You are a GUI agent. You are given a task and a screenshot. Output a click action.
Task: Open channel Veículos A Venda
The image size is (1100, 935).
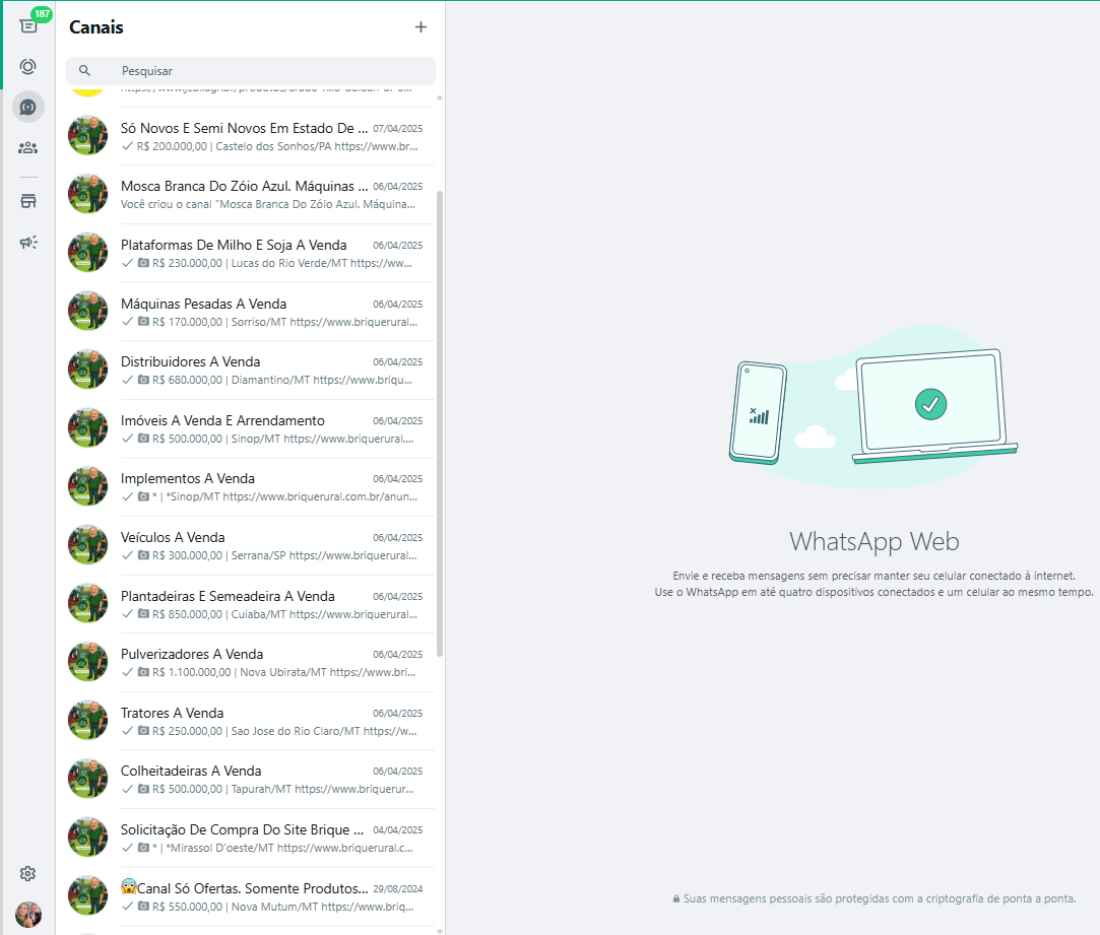pos(250,545)
